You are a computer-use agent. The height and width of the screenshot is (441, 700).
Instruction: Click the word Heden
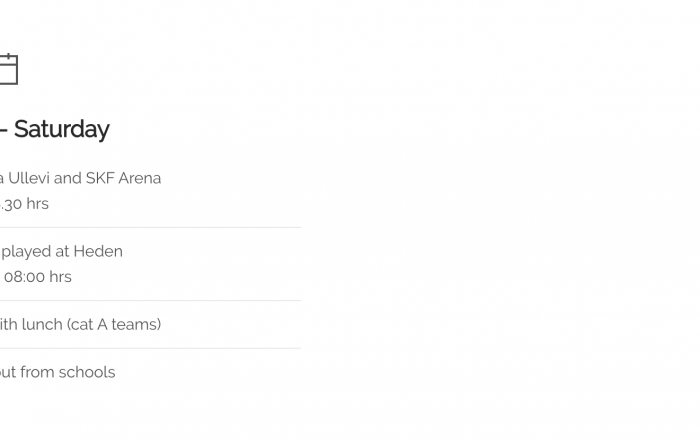tap(98, 251)
